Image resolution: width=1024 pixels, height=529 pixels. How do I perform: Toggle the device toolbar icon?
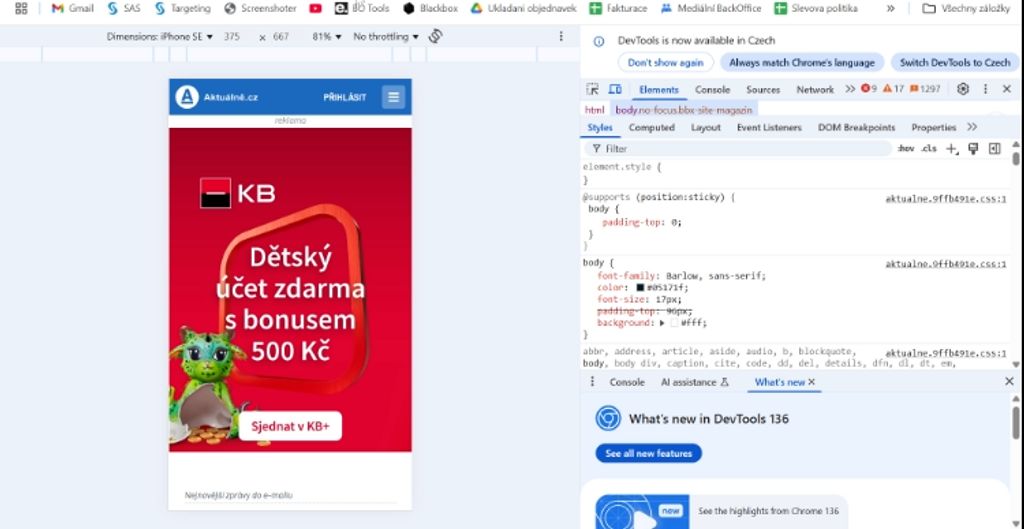615,89
